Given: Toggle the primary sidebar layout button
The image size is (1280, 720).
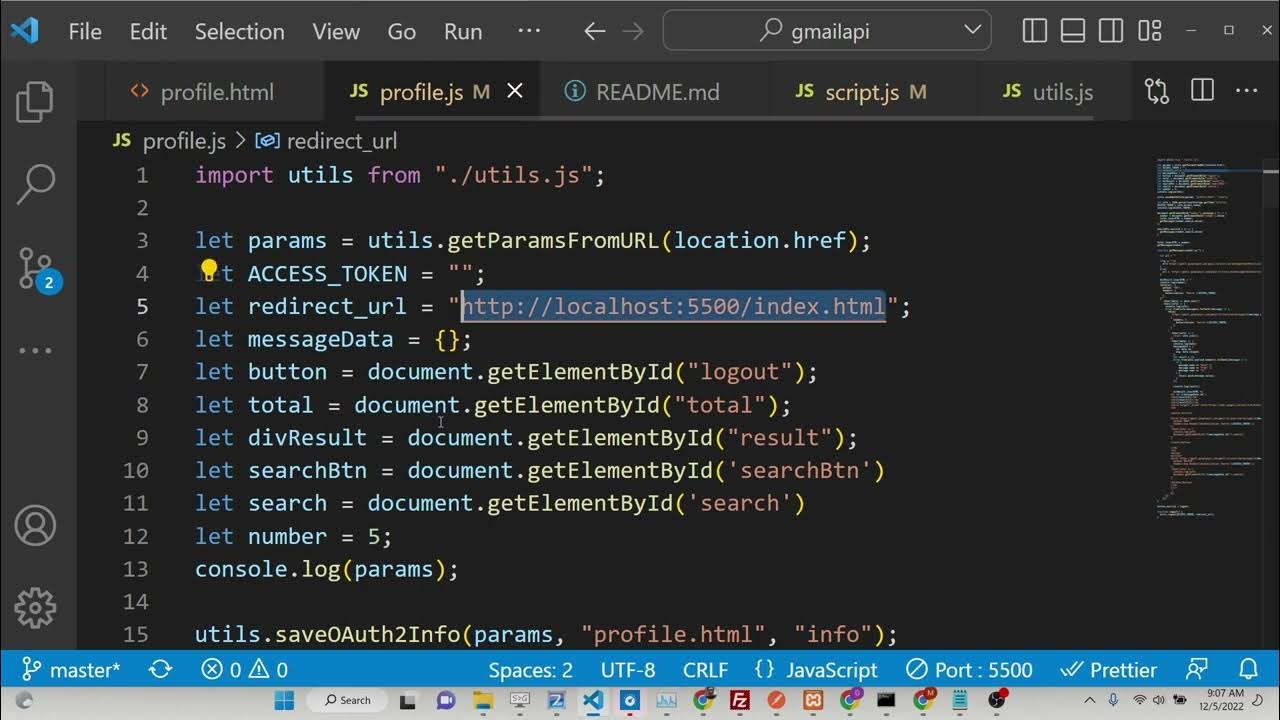Looking at the screenshot, I should 1035,31.
